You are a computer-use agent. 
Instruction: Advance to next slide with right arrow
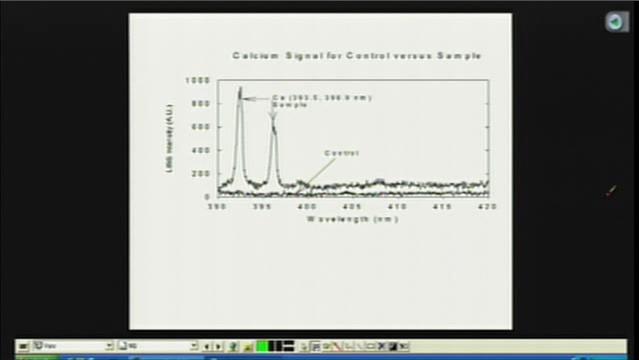coord(218,347)
